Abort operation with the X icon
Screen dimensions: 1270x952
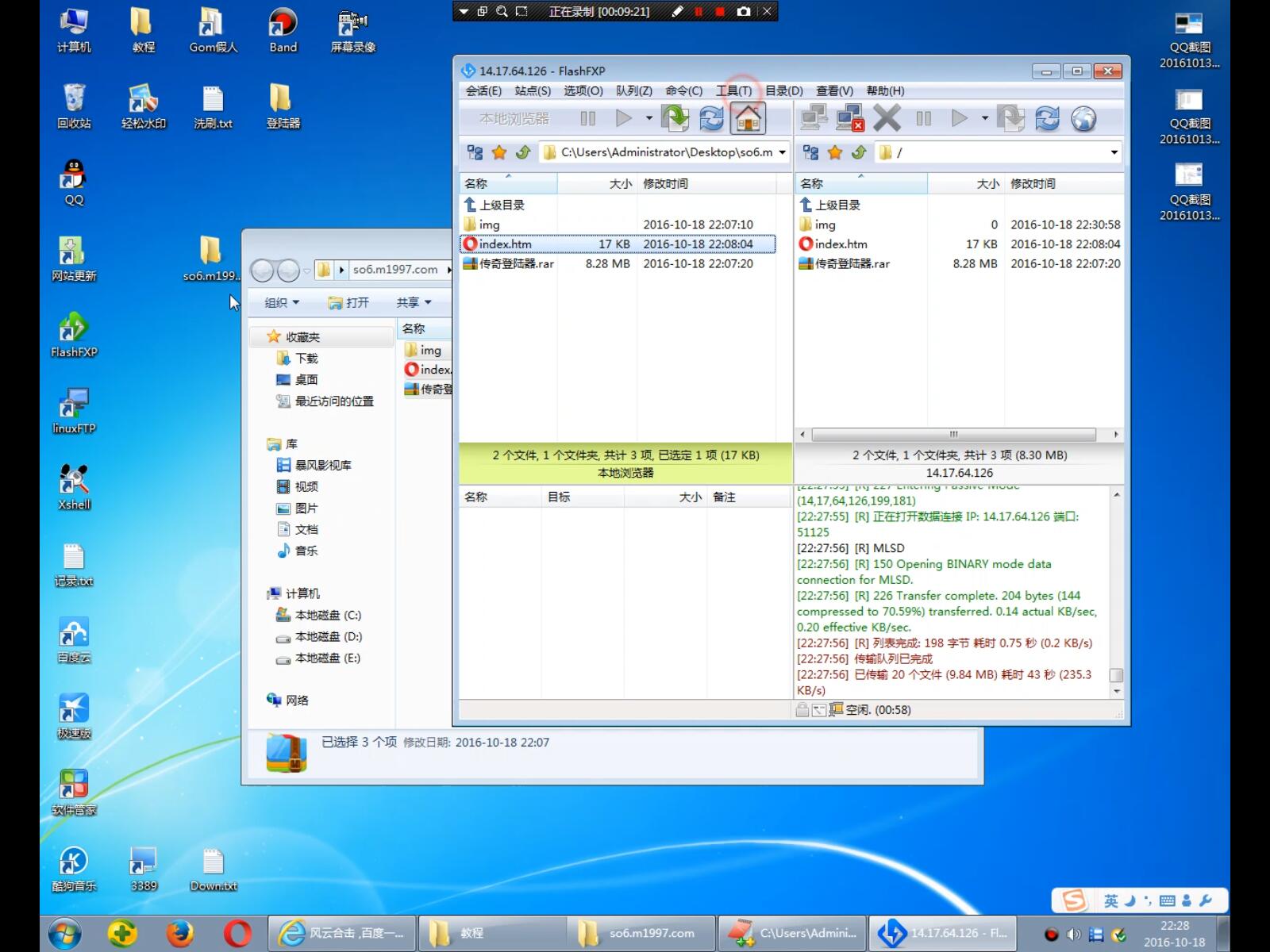887,118
